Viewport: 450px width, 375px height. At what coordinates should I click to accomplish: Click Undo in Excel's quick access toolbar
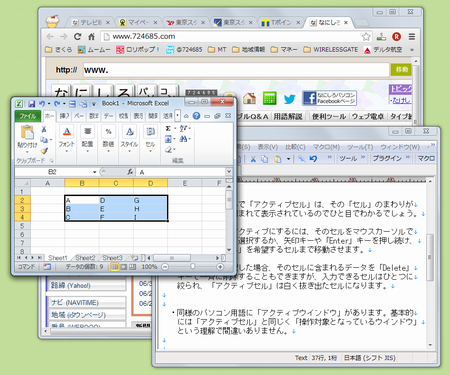point(42,104)
